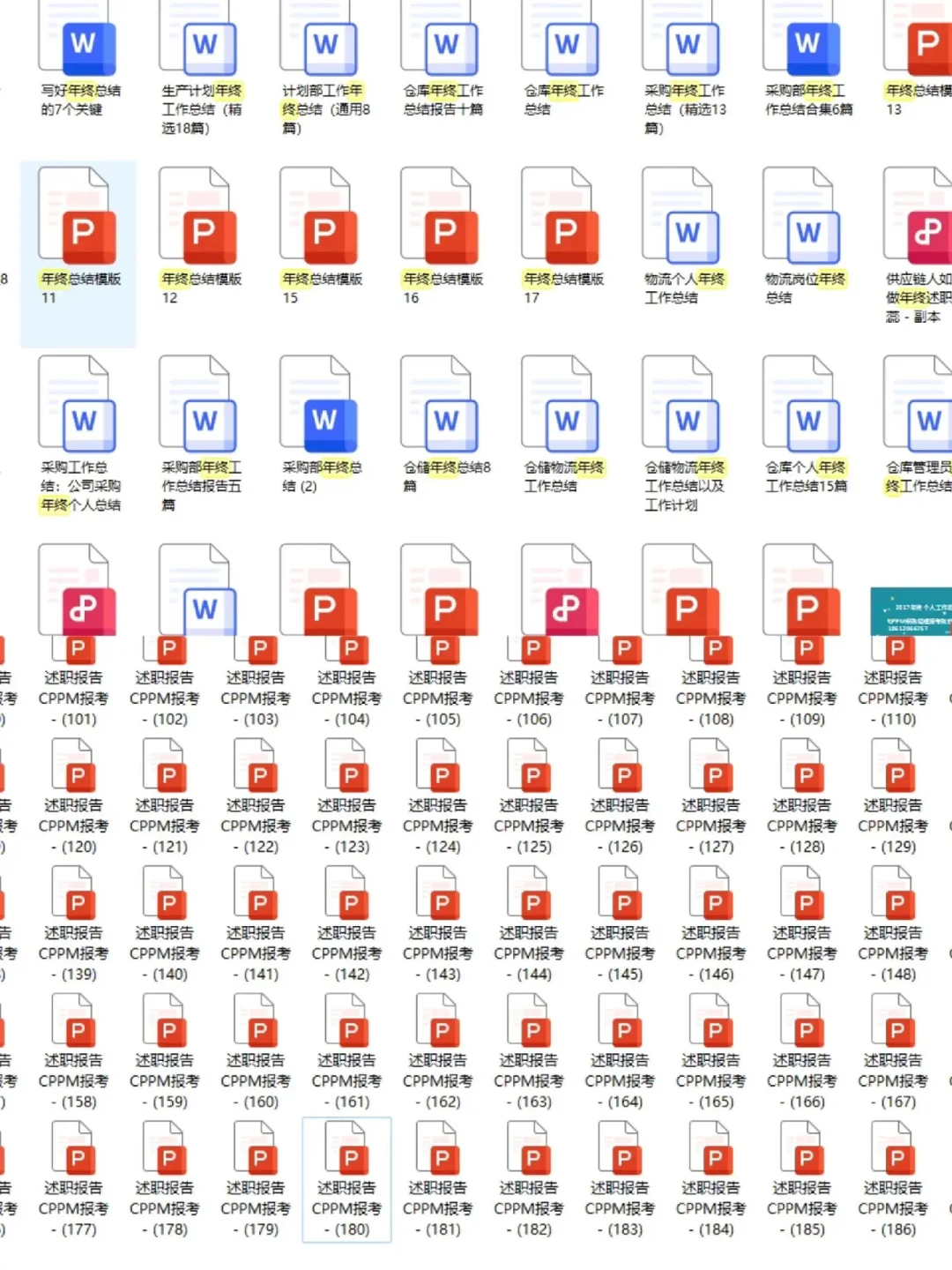Select the Word icon of 采购部年终总结 (2)
The image size is (952, 1270).
[319, 404]
